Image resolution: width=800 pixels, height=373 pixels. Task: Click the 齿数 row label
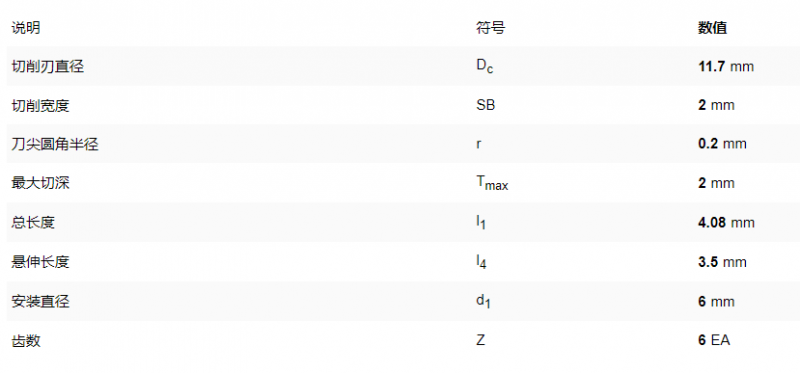point(26,340)
